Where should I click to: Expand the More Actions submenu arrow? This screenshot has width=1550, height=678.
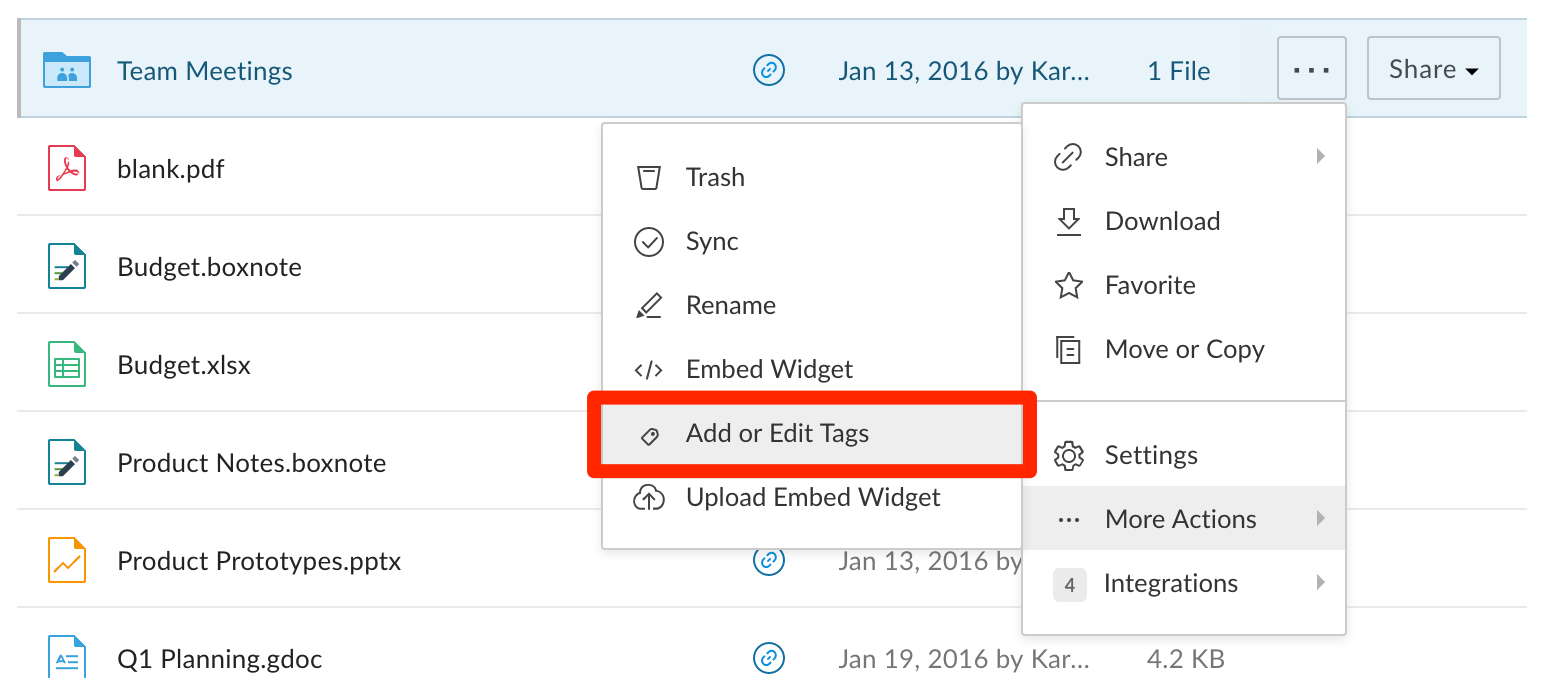pos(1321,518)
